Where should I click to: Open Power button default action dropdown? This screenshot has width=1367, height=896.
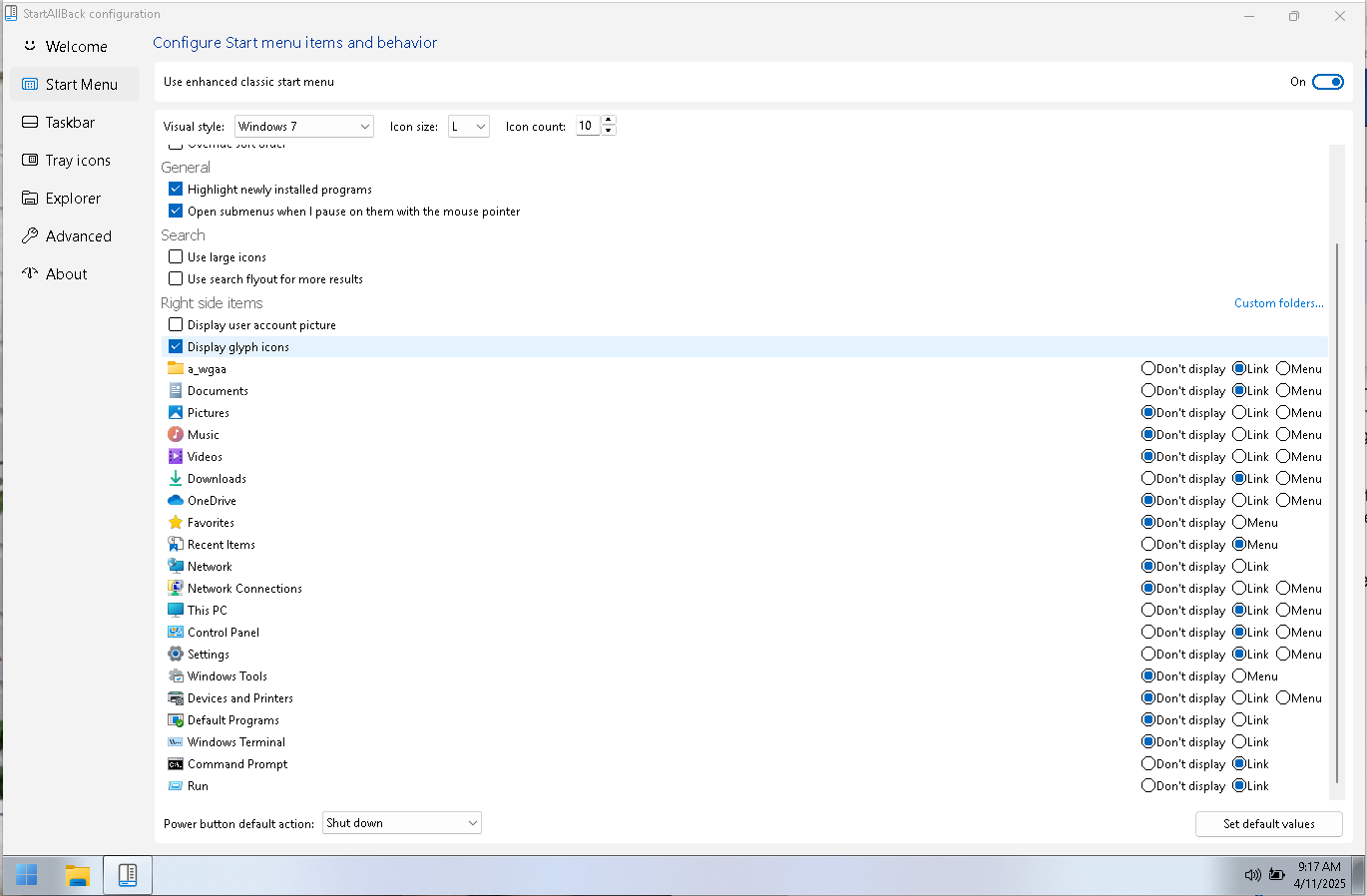coord(402,823)
